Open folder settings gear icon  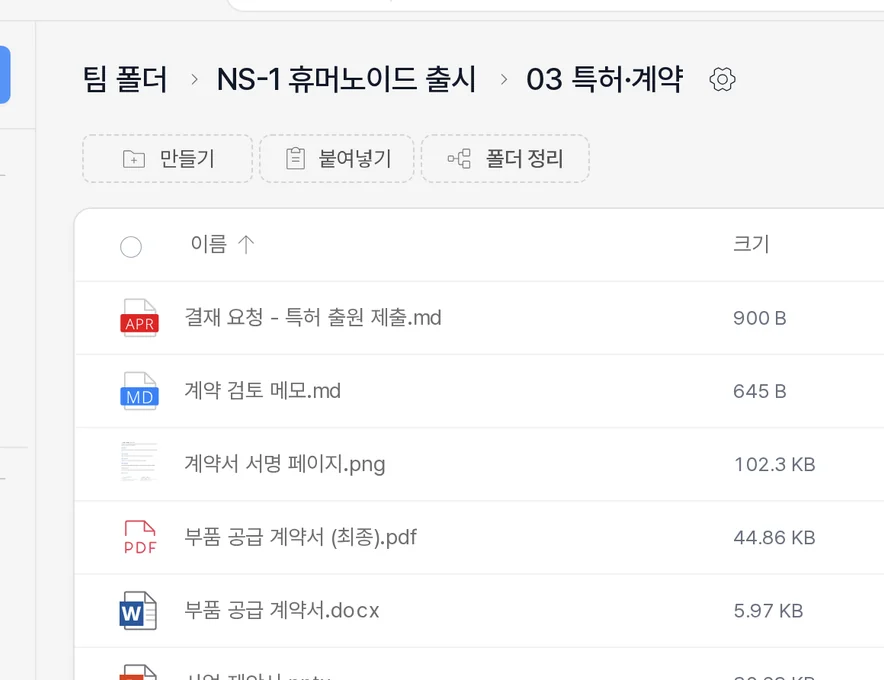[x=722, y=80]
